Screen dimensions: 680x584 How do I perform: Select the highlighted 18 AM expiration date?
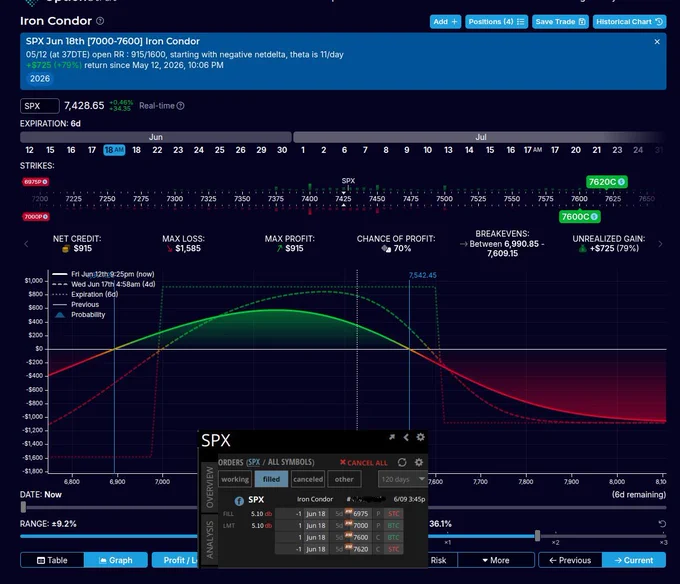pos(114,150)
